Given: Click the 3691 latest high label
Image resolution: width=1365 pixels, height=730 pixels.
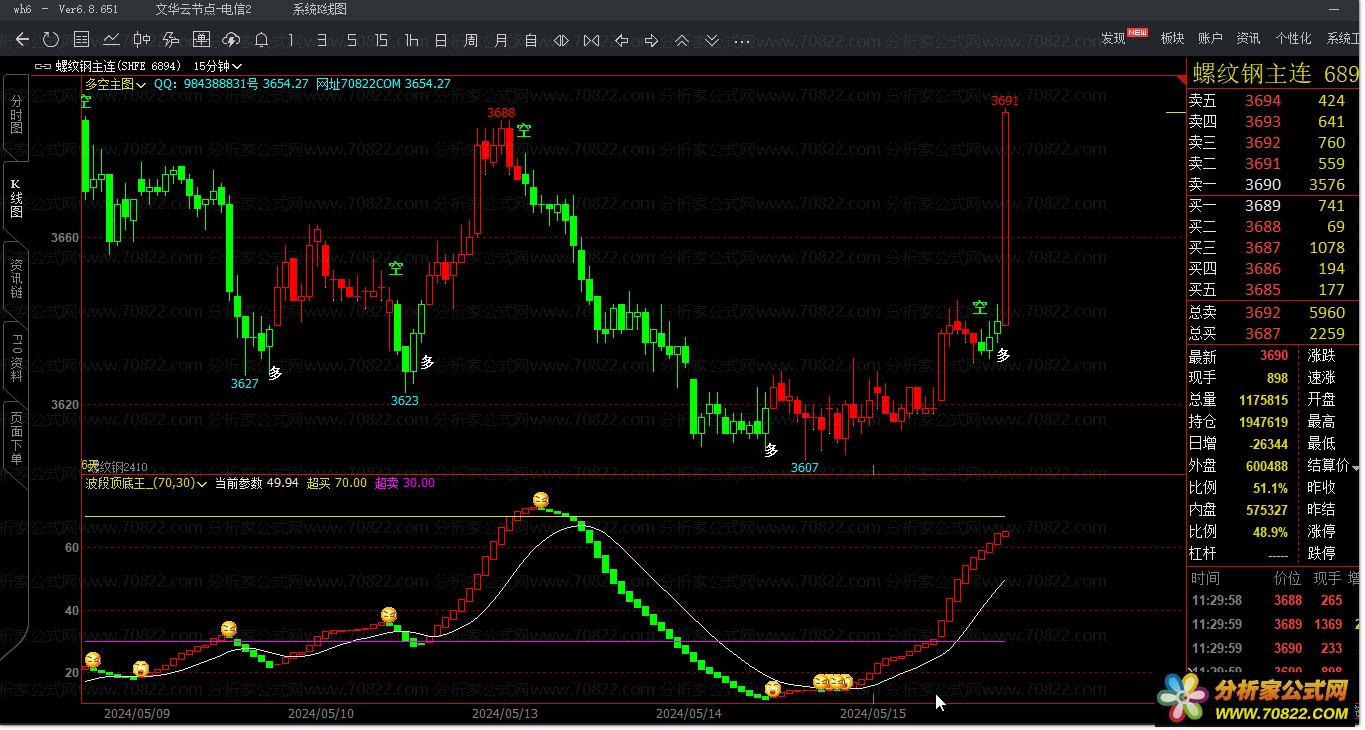Looking at the screenshot, I should point(1005,100).
